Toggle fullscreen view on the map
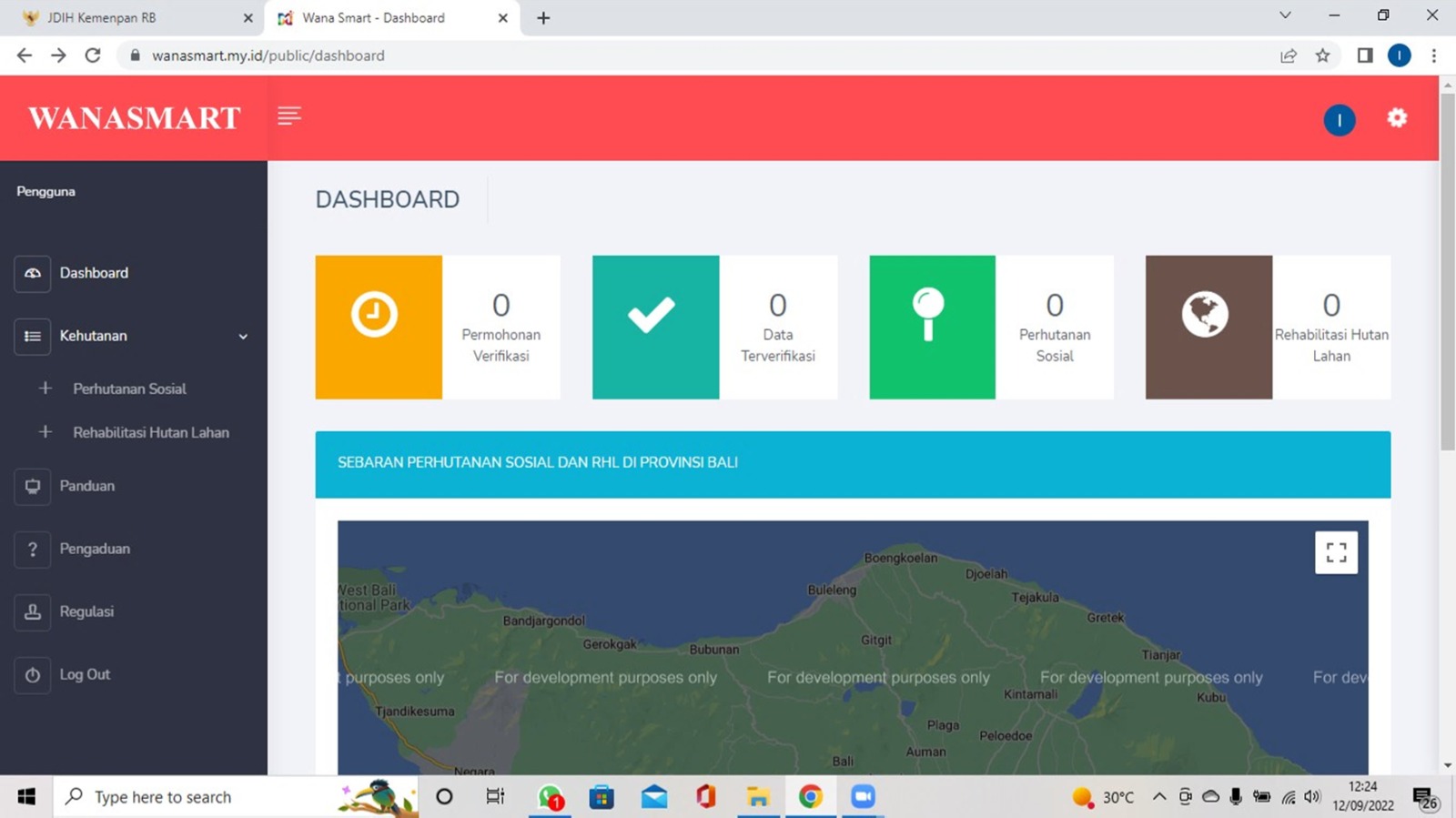 1336,552
